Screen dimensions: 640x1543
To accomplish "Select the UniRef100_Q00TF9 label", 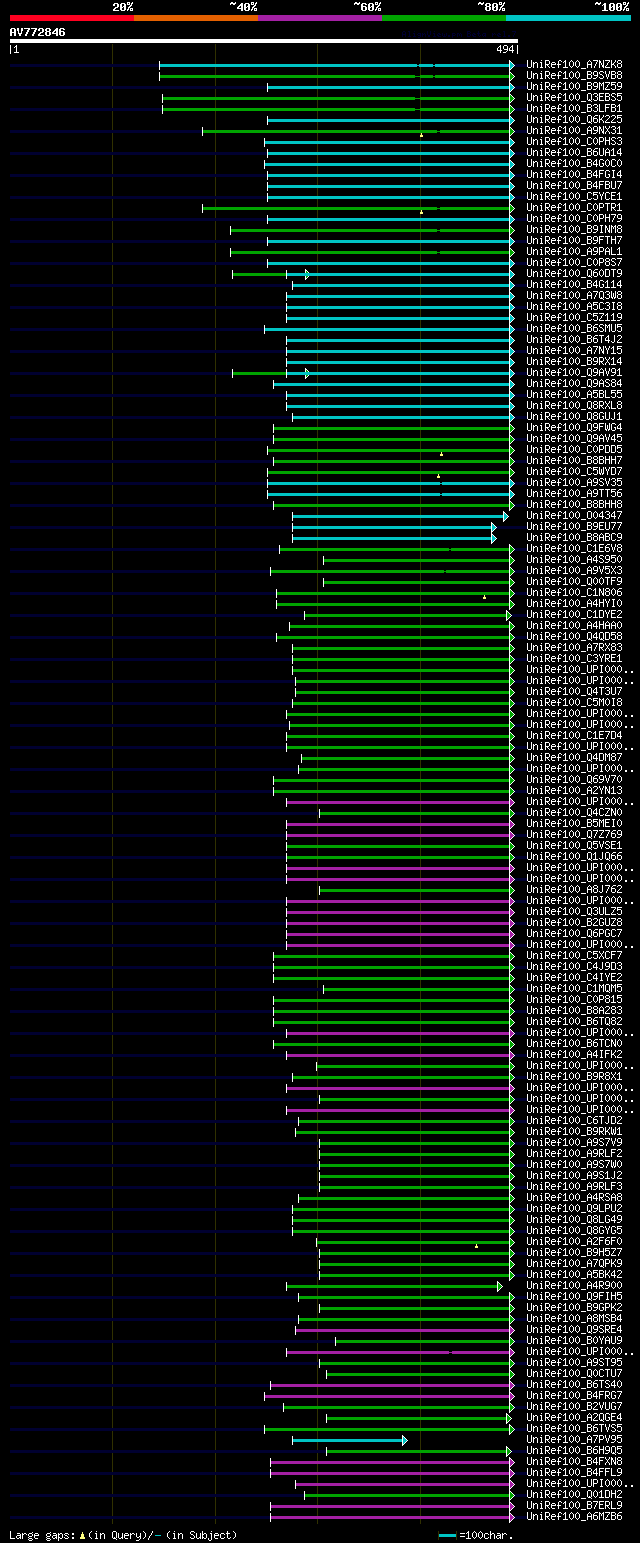I will pyautogui.click(x=575, y=581).
